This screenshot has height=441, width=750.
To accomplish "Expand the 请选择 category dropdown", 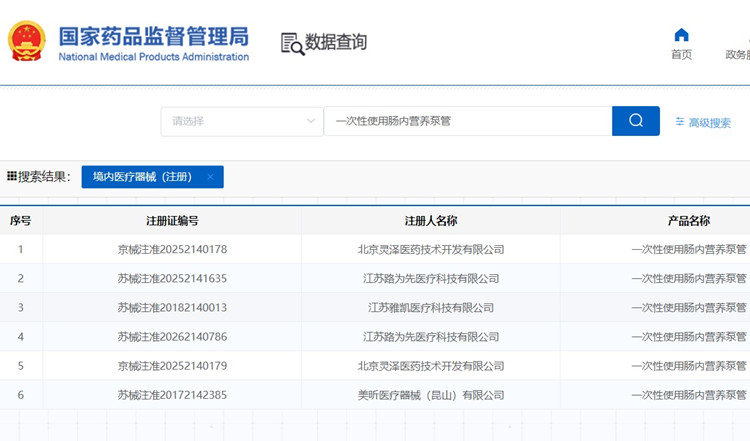I will click(242, 121).
